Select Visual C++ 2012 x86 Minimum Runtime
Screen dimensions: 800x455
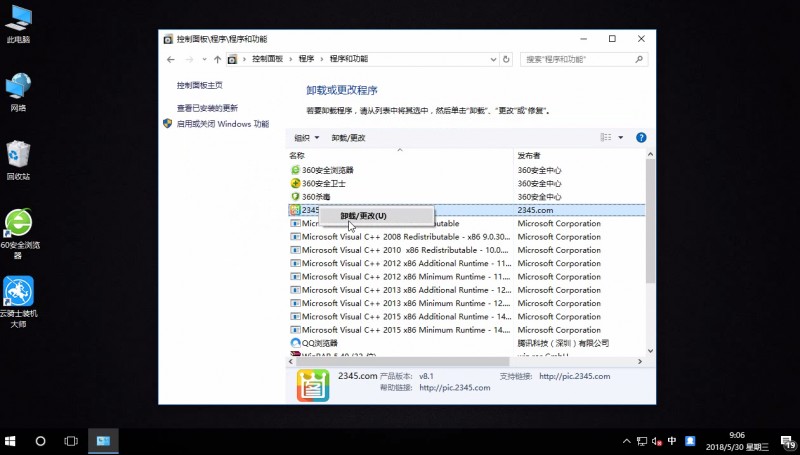pos(466,276)
